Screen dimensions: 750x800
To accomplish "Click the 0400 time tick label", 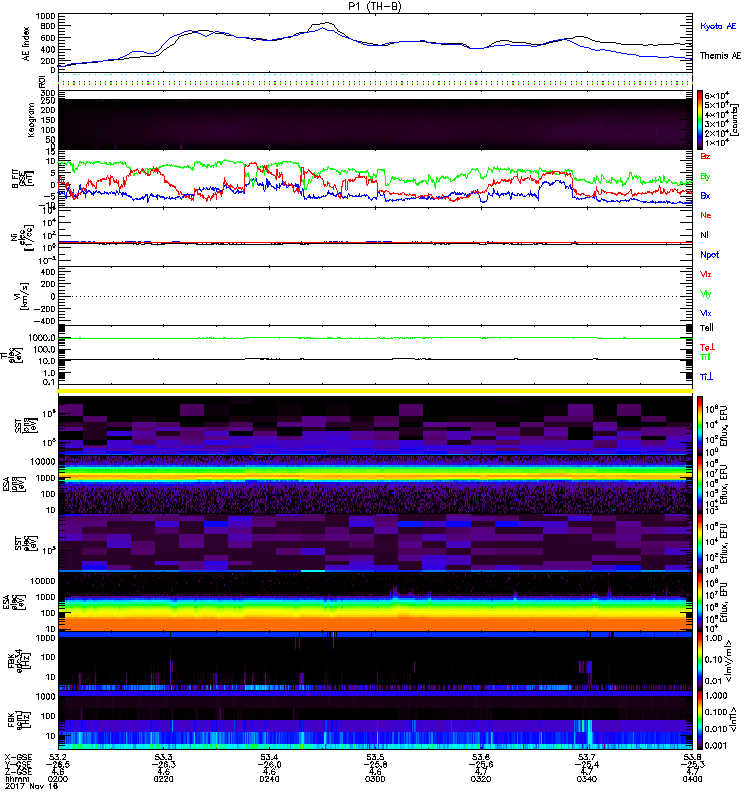I will tap(692, 779).
